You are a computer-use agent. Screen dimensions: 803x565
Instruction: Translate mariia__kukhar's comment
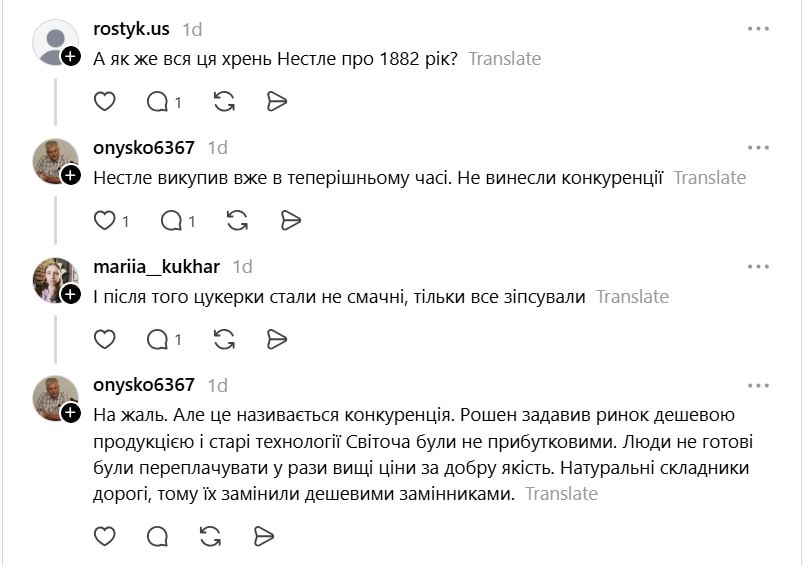coord(632,297)
